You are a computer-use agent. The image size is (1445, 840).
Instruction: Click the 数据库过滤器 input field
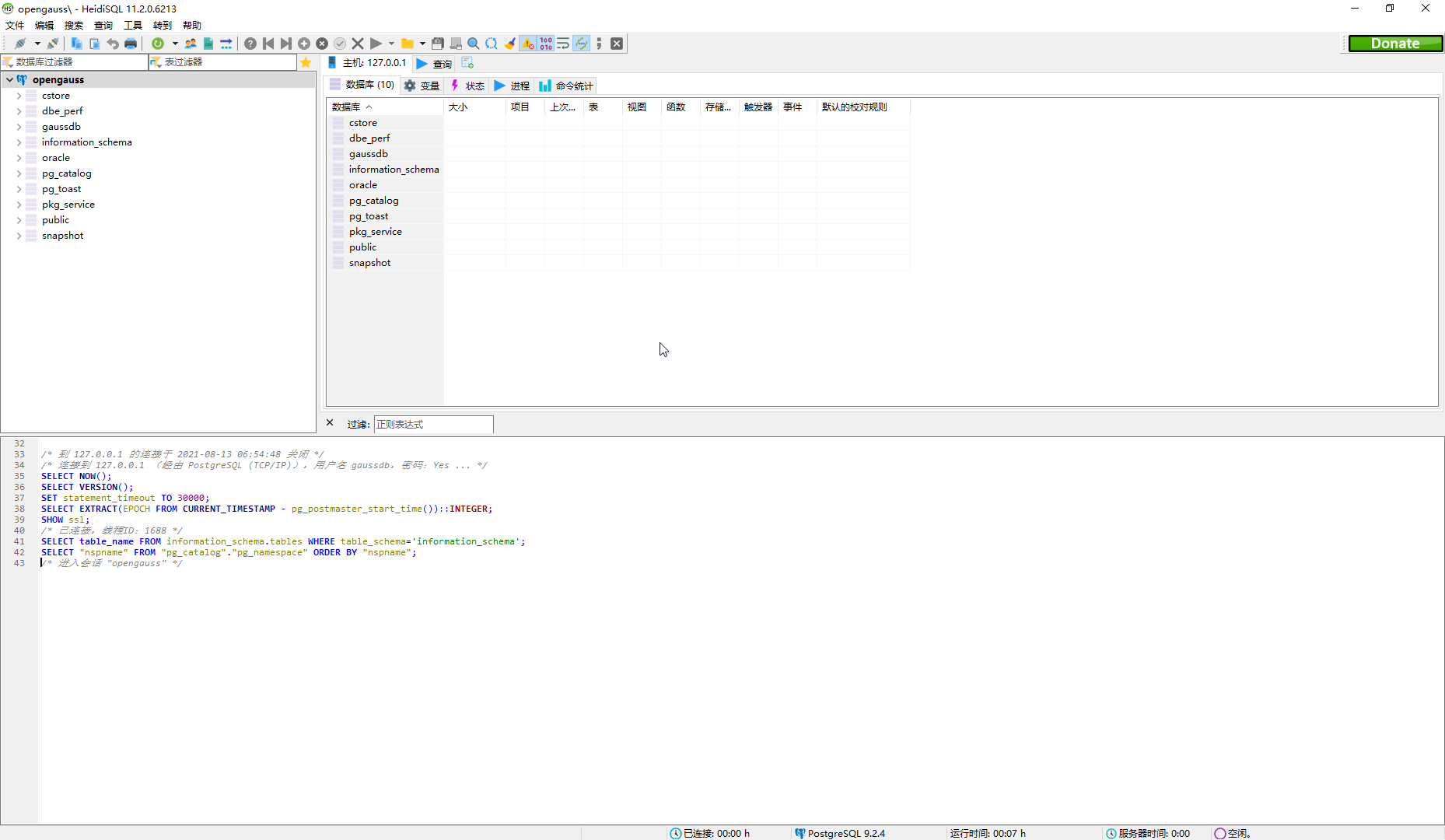pyautogui.click(x=80, y=62)
